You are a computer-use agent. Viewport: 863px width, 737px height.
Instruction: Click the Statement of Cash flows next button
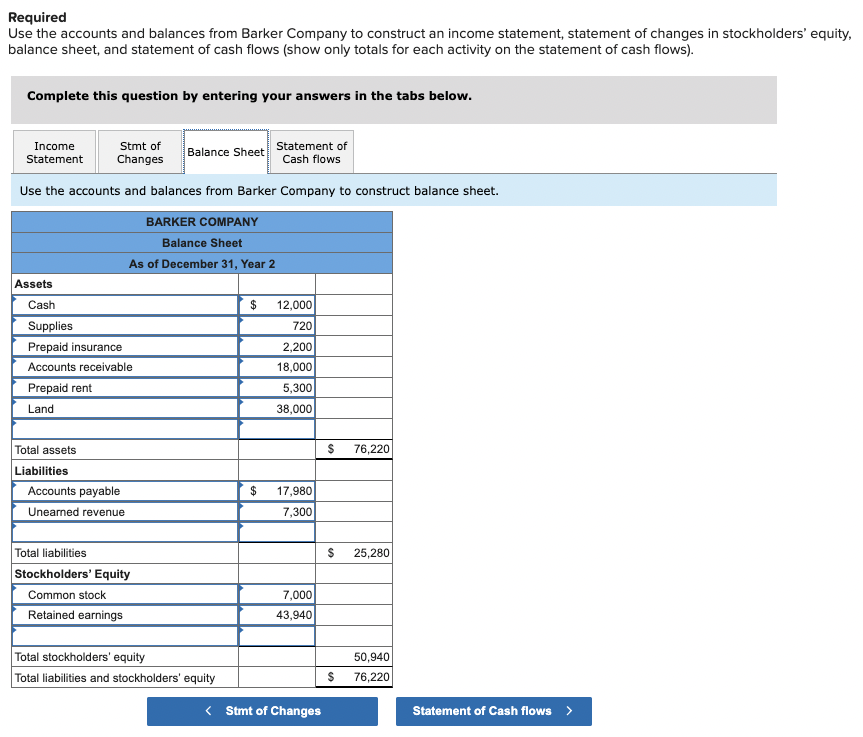(493, 711)
